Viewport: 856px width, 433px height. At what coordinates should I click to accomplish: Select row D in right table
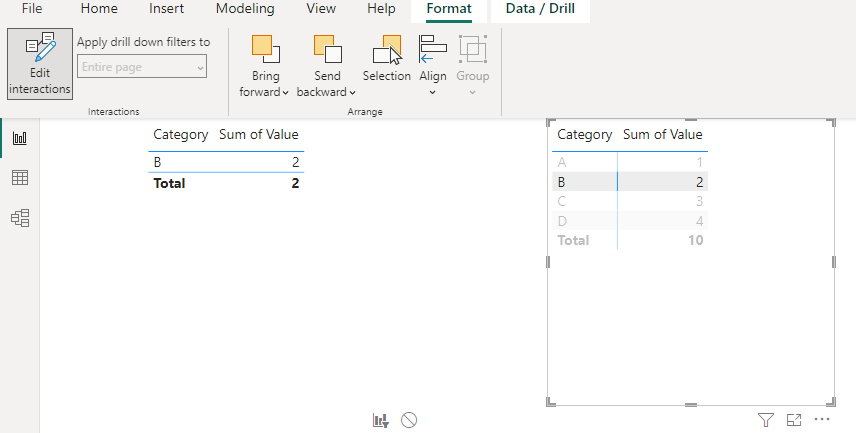[x=630, y=221]
